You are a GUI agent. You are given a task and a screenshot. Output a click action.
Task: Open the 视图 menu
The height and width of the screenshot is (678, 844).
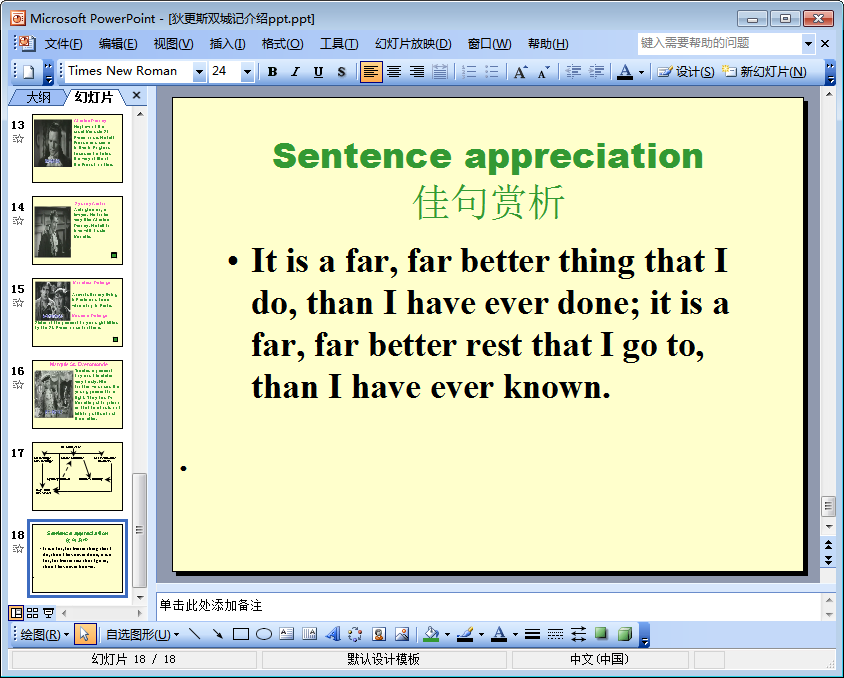pos(173,44)
